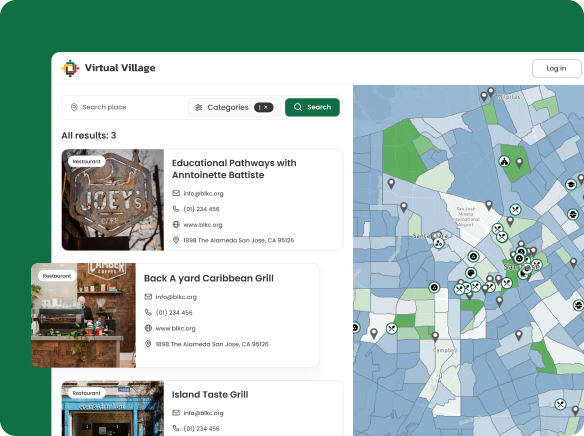The image size is (584, 436).
Task: Open the Island Taste Grill title
Action: pos(210,395)
